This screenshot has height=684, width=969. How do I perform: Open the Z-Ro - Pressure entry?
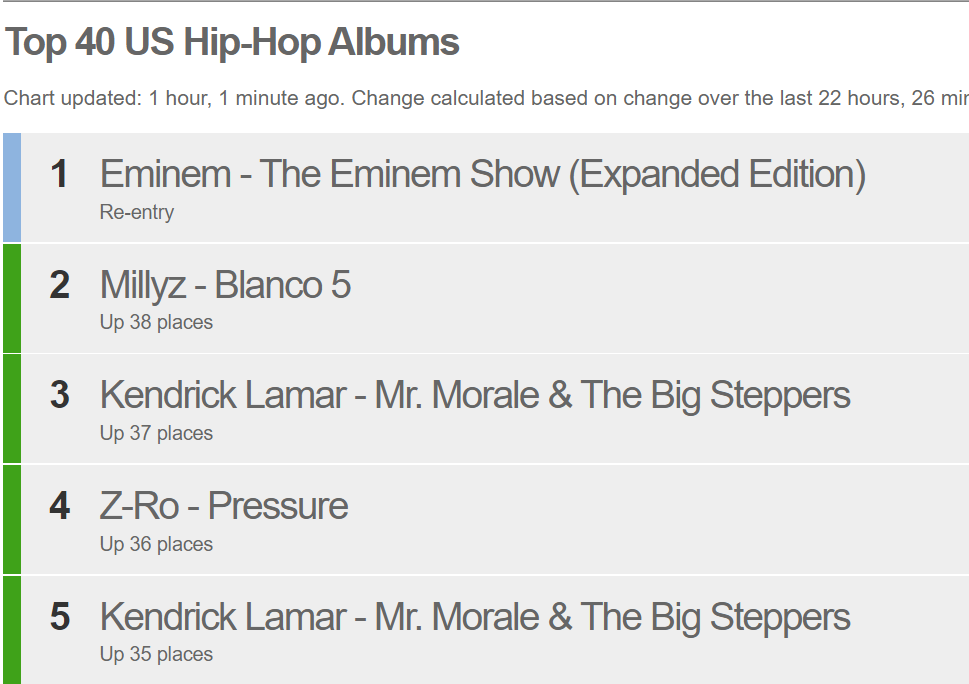(224, 506)
